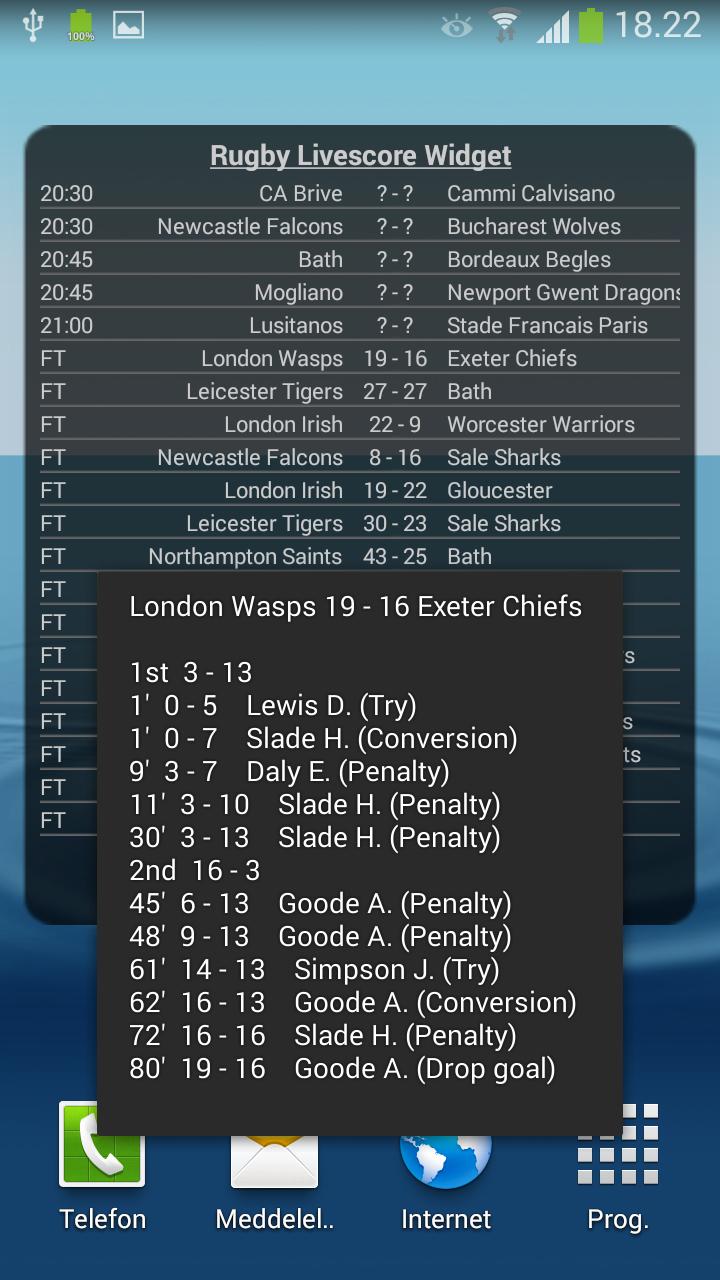720x1280 pixels.
Task: Select the London Irish vs Gloucester row
Action: 360,490
